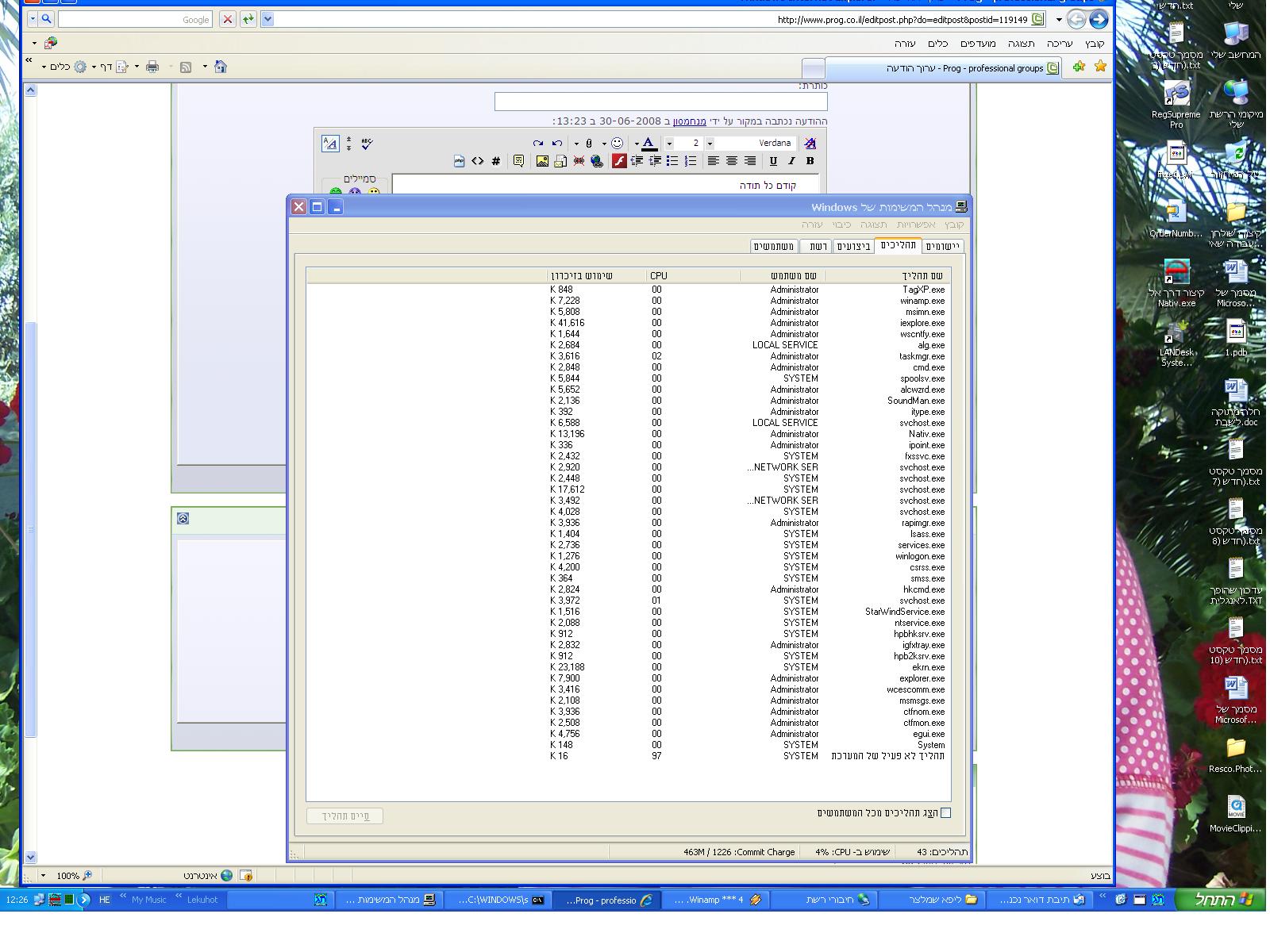This screenshot has width=1270, height=952.
Task: Check show processes from all users
Action: (945, 812)
